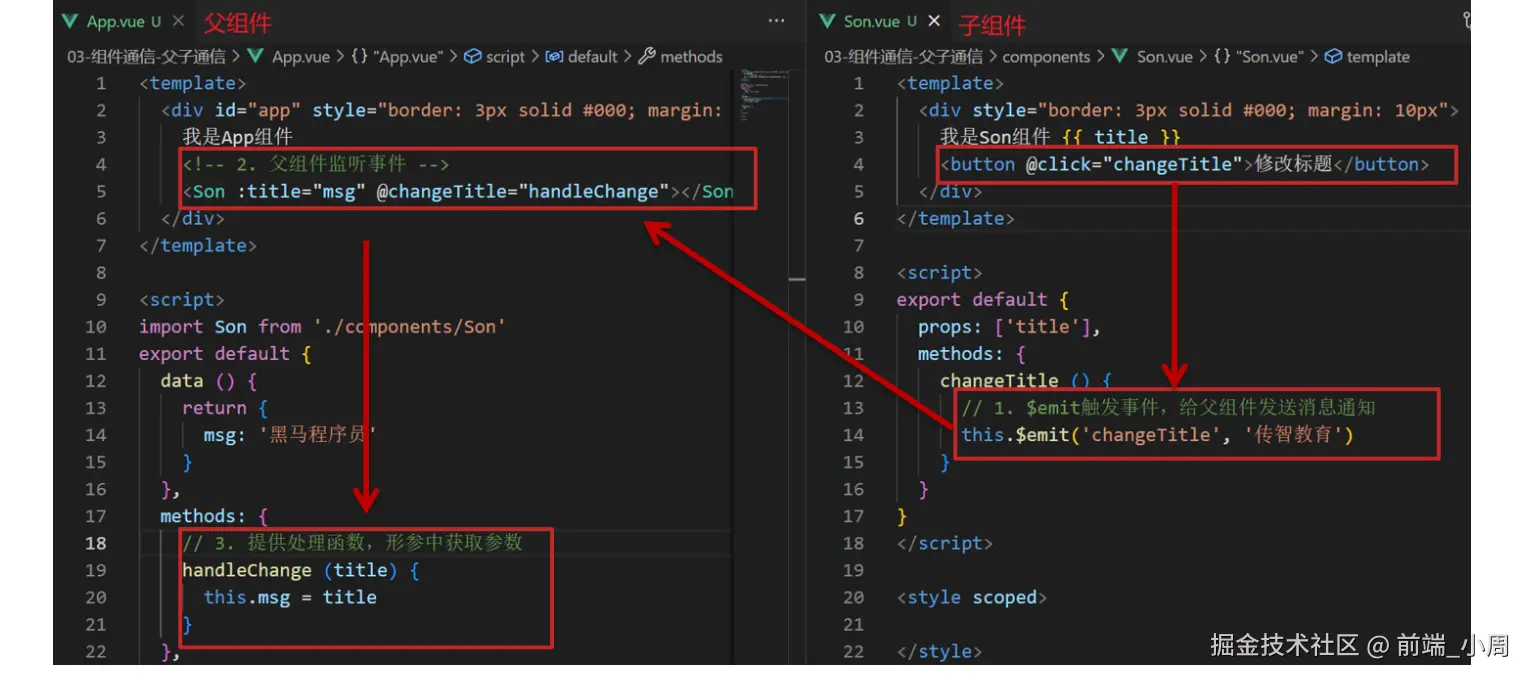Click '<Son :title="msg"' tag in App.vue
The height and width of the screenshot is (680, 1531).
[x=458, y=192]
